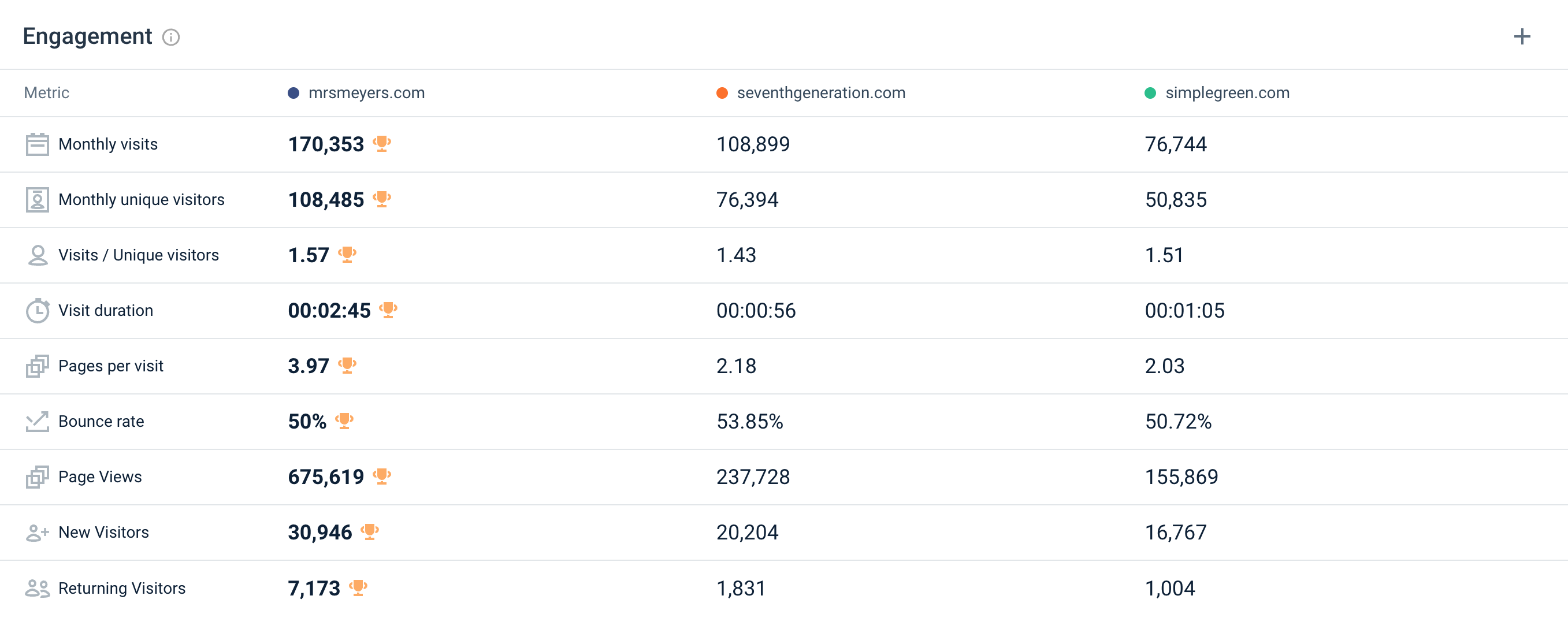This screenshot has width=1568, height=618.
Task: Click the Visit duration clock icon
Action: [x=37, y=310]
